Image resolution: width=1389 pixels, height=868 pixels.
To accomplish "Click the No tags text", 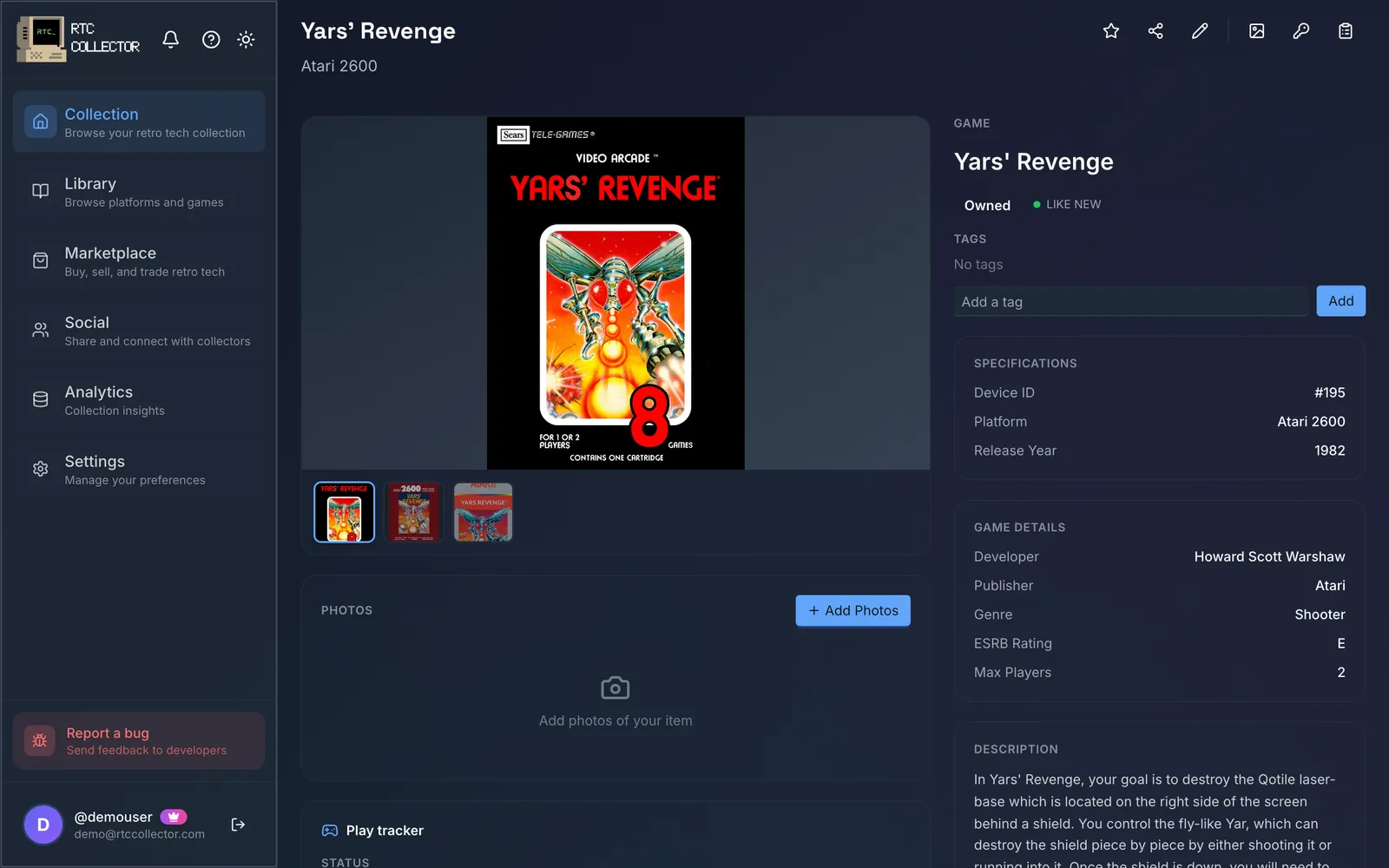I will pos(978,265).
